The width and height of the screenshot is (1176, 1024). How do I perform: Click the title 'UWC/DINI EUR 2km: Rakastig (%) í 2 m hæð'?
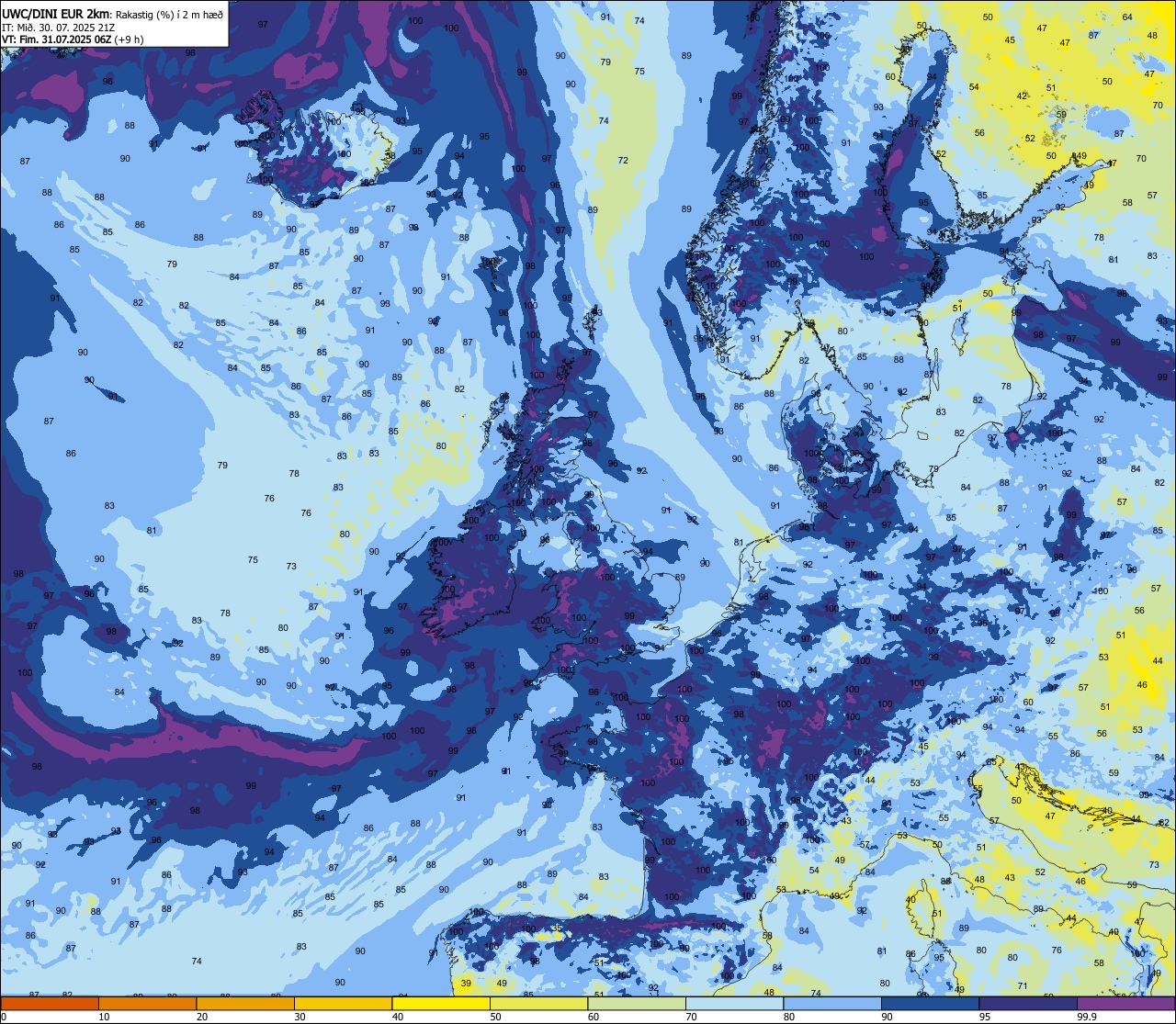pos(112,13)
